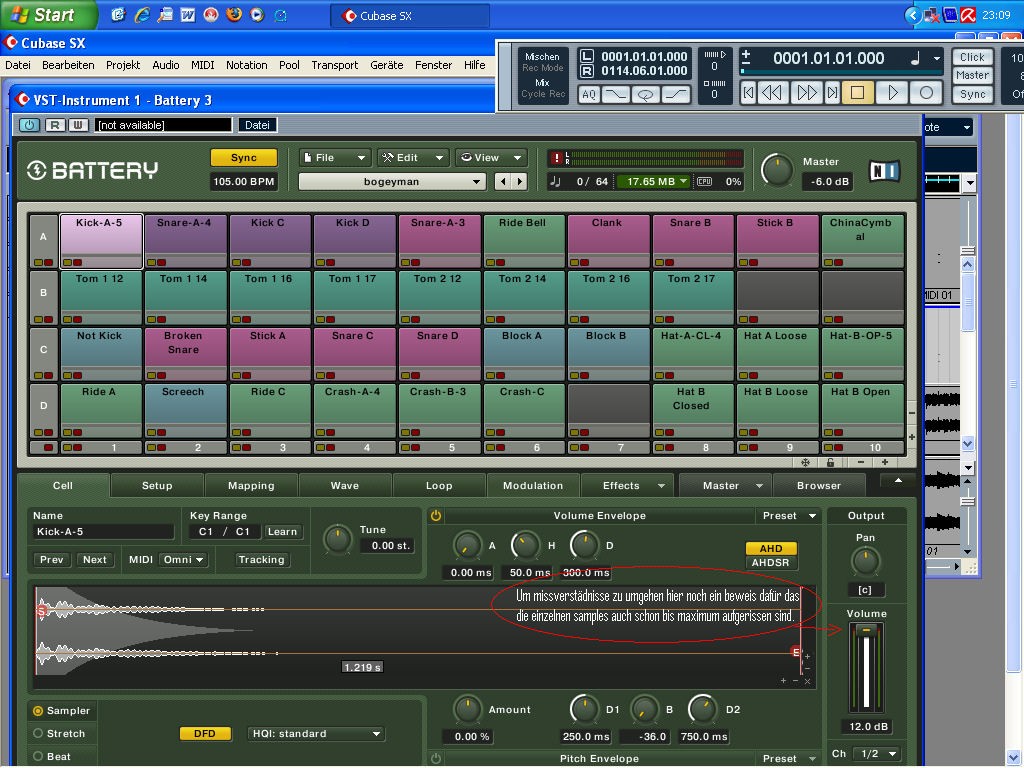Click the AQ auto quantize button in transport

tap(588, 95)
